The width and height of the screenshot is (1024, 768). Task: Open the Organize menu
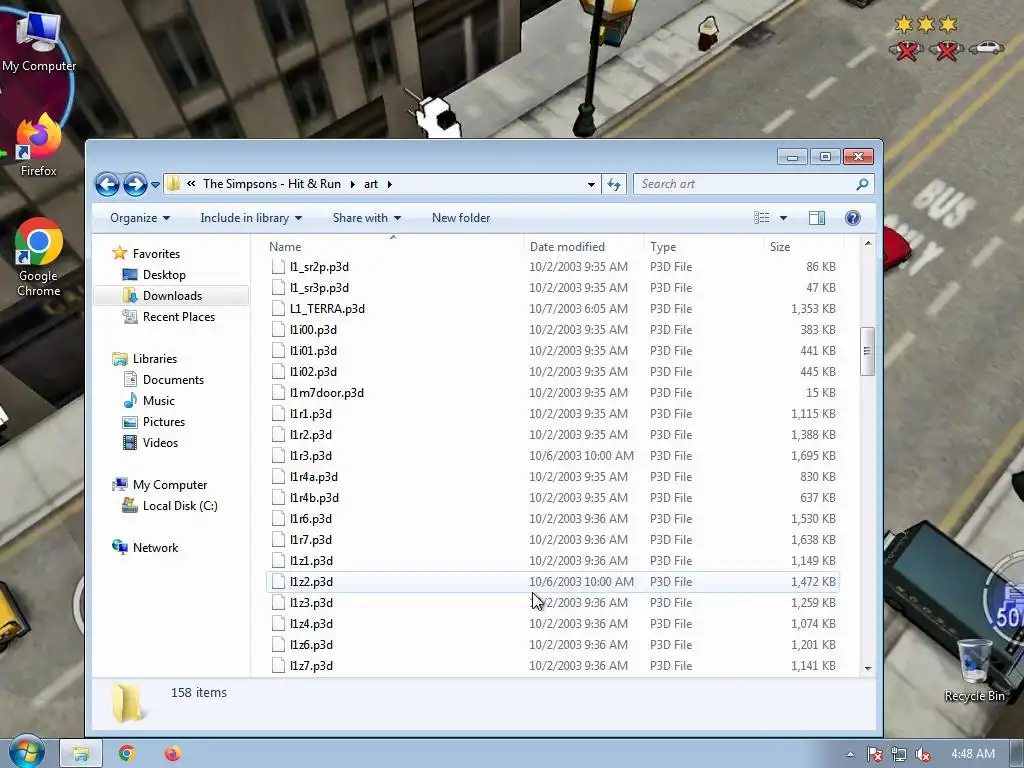(140, 218)
